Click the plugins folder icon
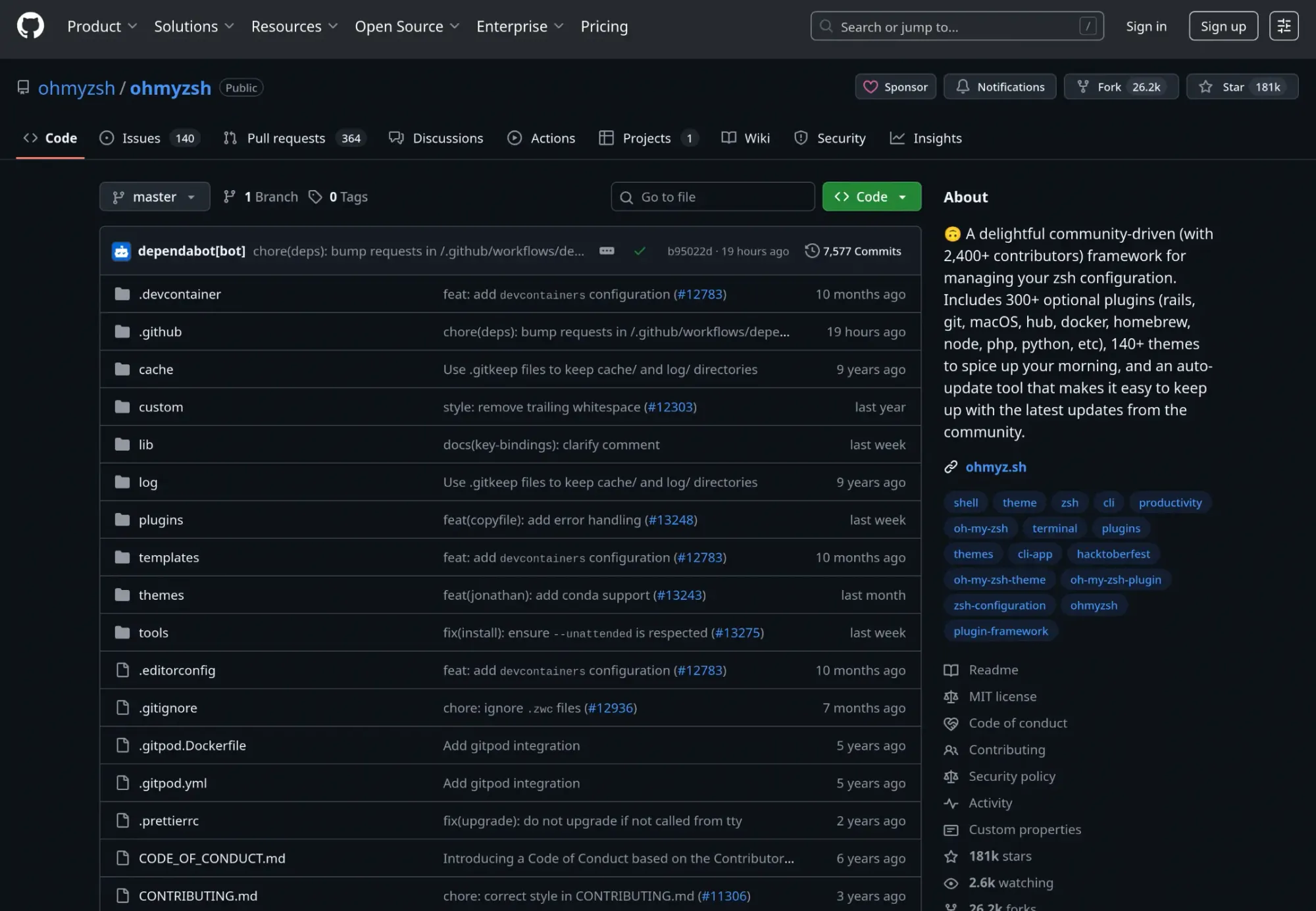The height and width of the screenshot is (911, 1316). tap(122, 520)
